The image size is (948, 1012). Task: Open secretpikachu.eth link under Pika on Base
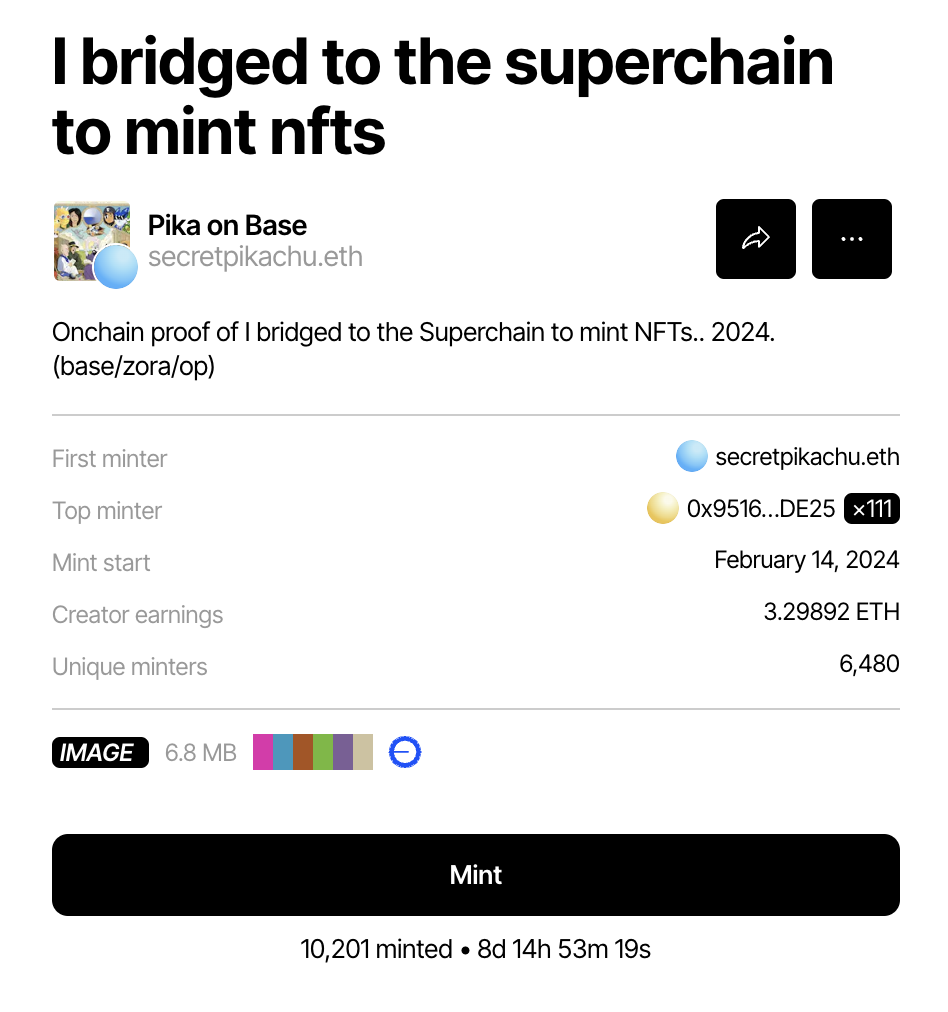click(x=255, y=257)
